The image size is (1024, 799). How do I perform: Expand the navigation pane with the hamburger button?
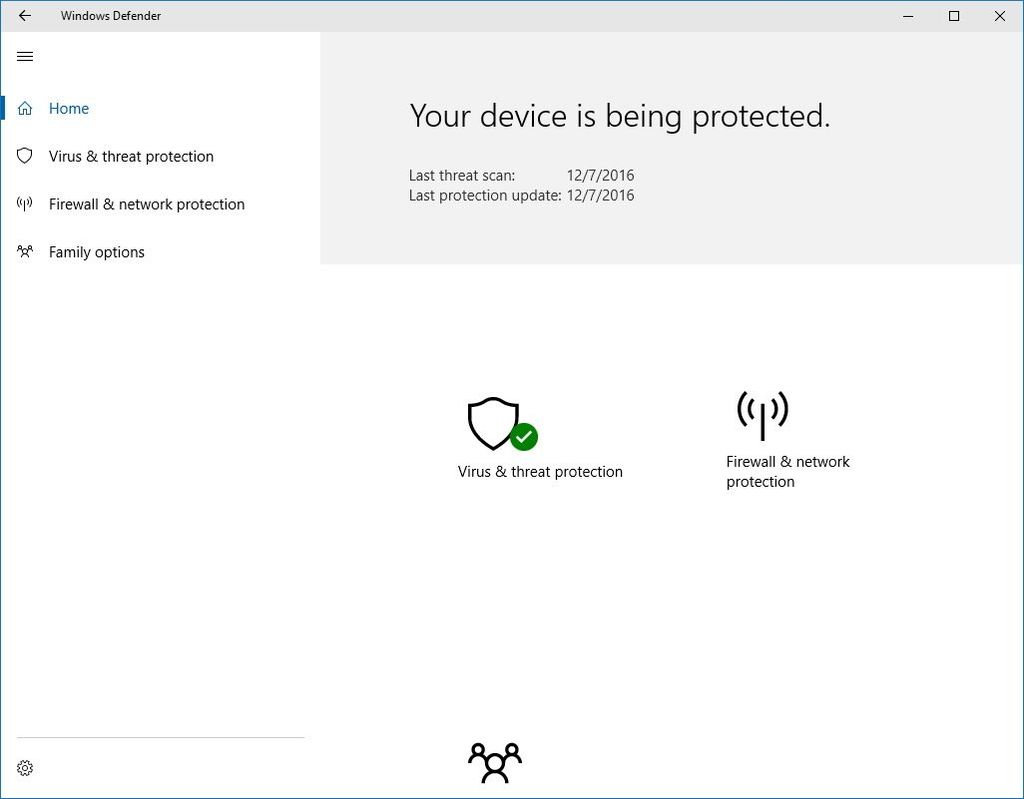click(x=25, y=56)
